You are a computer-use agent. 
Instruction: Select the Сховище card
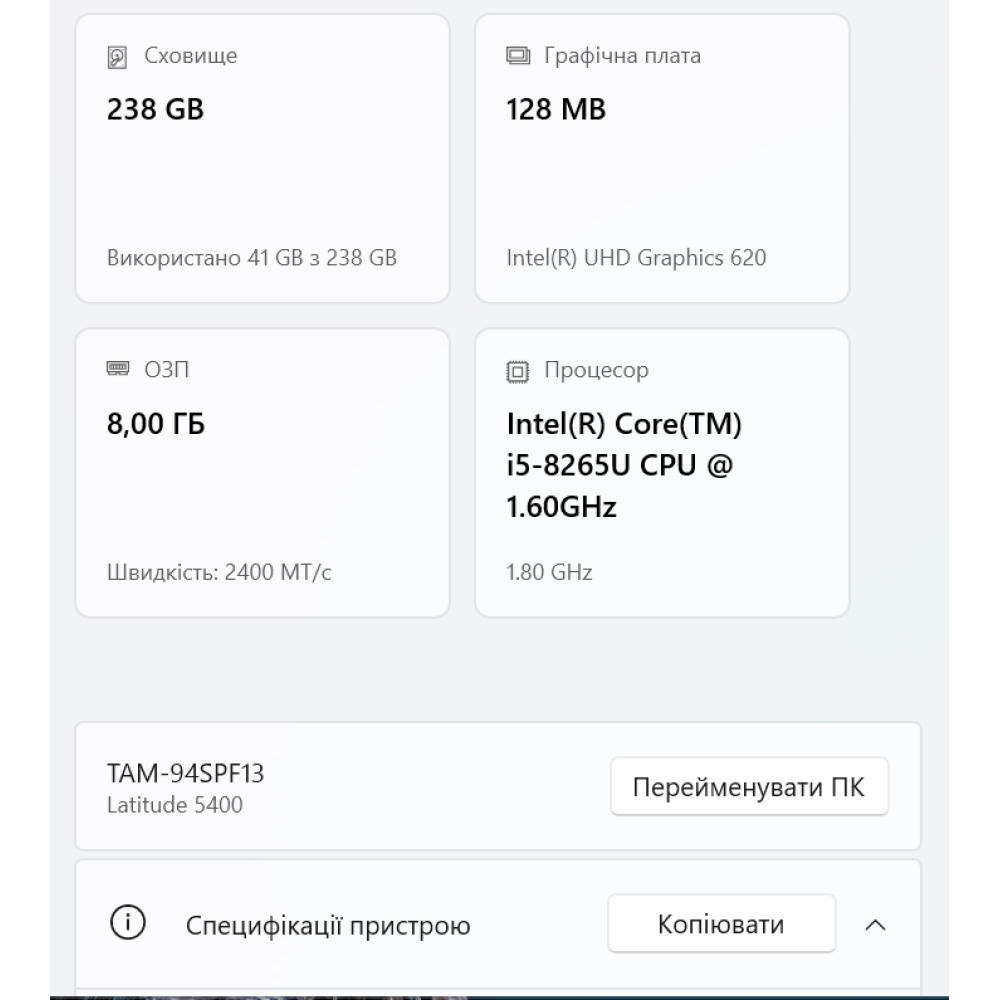point(262,155)
